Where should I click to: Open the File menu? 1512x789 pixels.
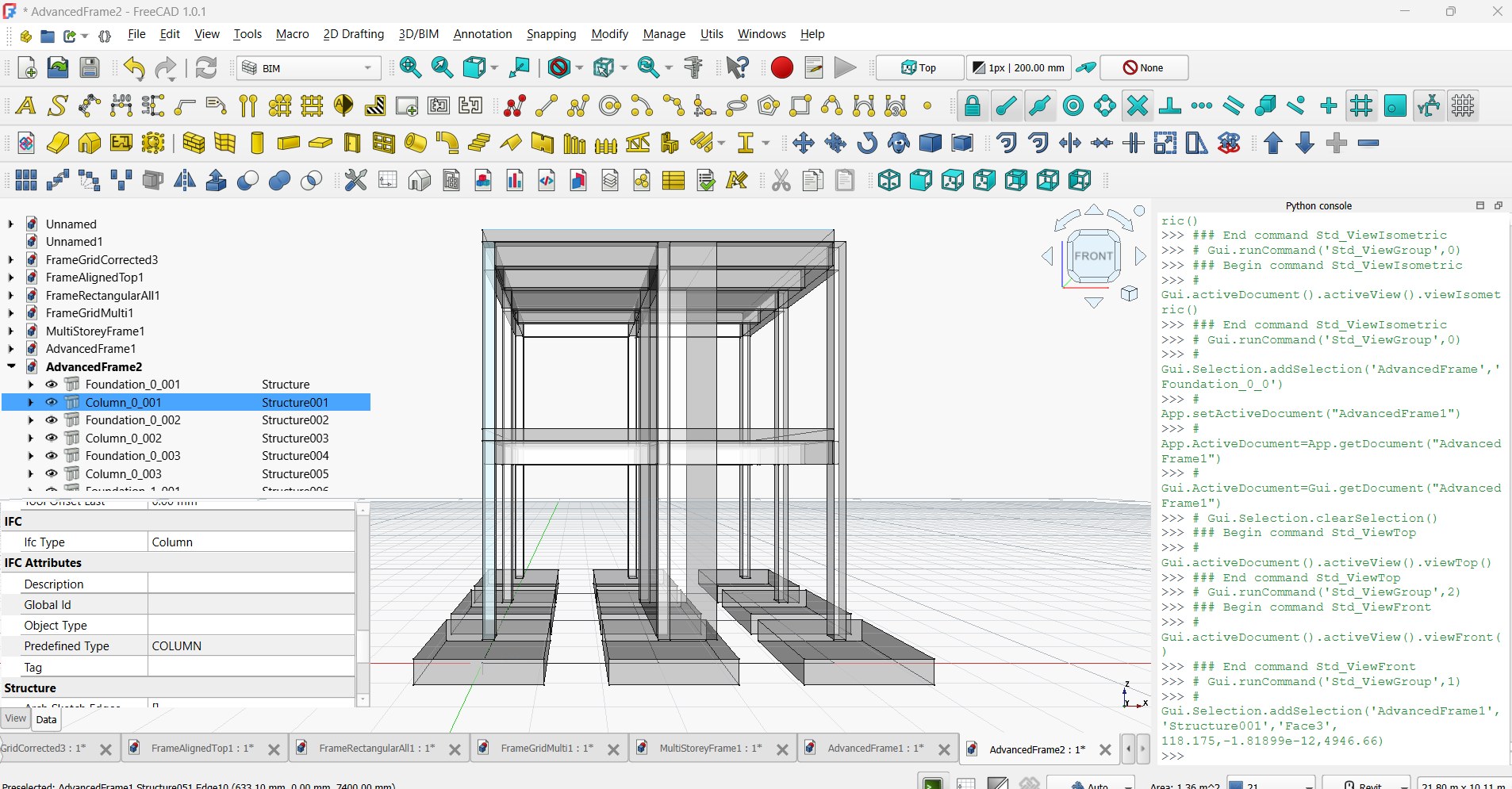point(136,34)
